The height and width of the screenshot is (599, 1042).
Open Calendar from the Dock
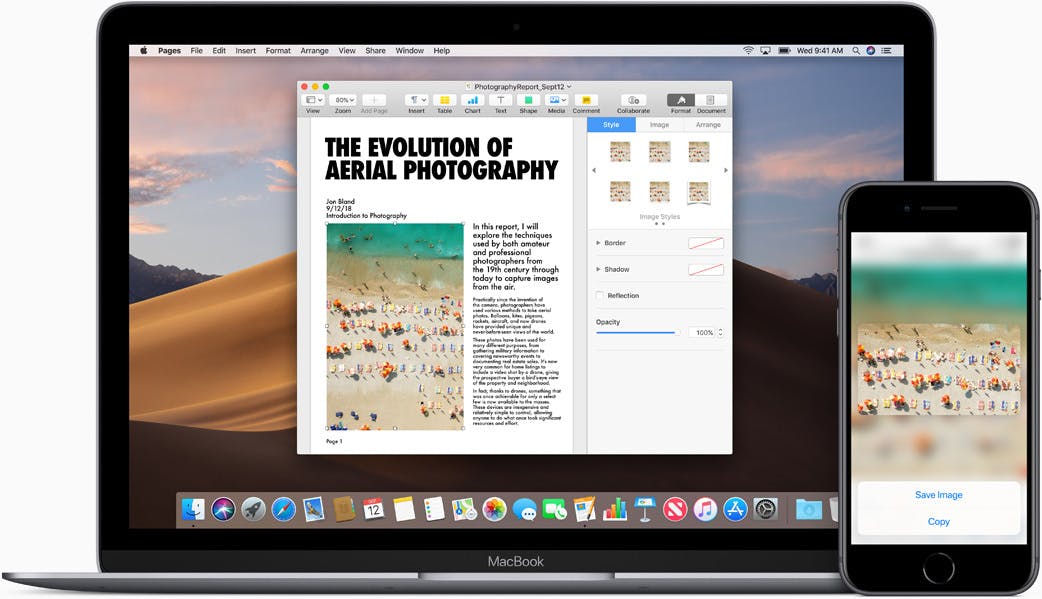(x=373, y=510)
